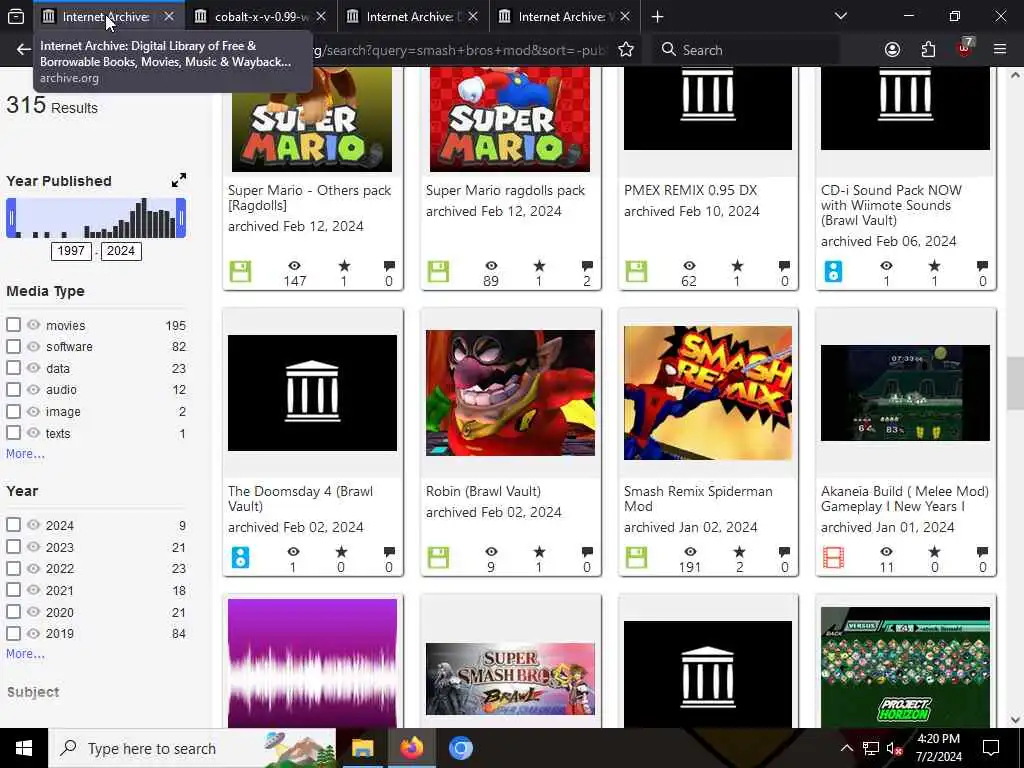The height and width of the screenshot is (768, 1024).
Task: Open the Super Mario ragdolls pack title
Action: (x=505, y=190)
